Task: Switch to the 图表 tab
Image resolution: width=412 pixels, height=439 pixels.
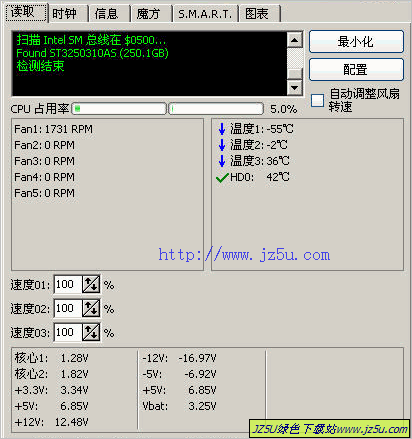Action: (x=260, y=14)
